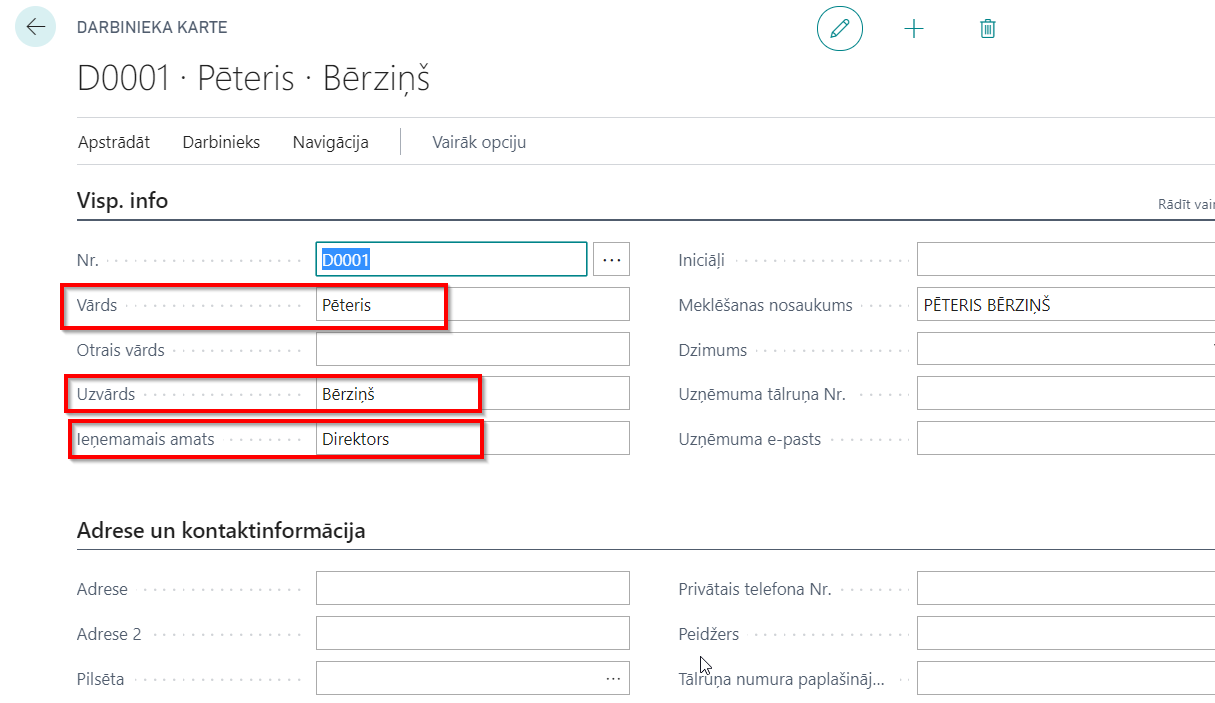Click the Vārds field with Pēteris
This screenshot has height=703, width=1215.
(473, 305)
